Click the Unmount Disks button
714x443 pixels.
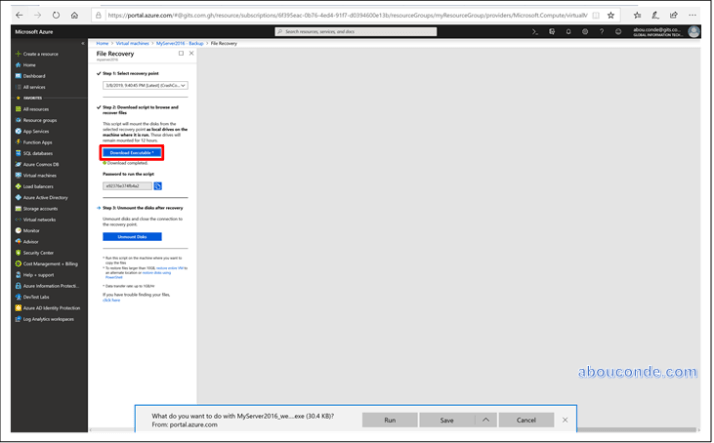tap(132, 236)
